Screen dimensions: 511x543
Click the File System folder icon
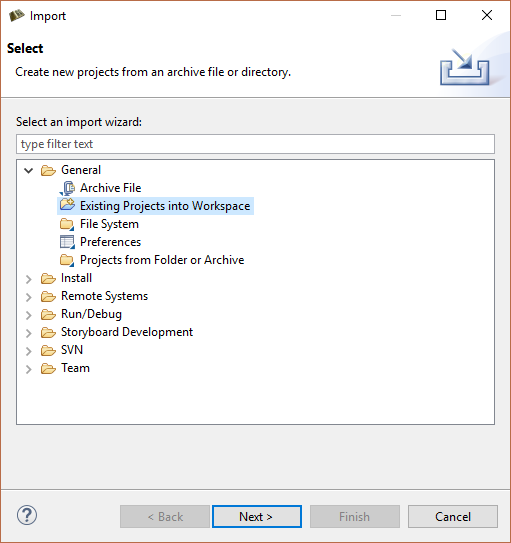67,224
